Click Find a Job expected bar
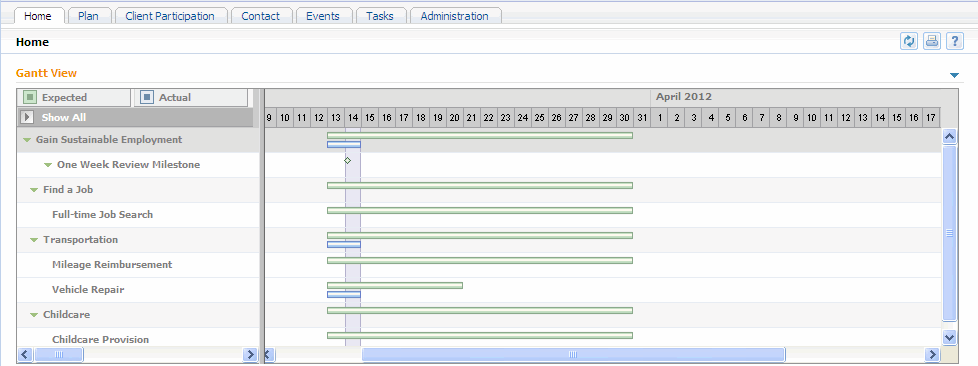 [x=480, y=185]
